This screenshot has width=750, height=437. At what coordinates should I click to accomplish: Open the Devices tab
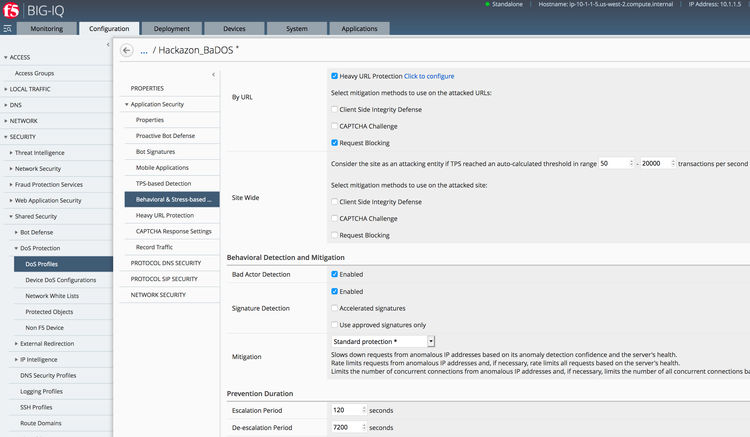click(234, 29)
